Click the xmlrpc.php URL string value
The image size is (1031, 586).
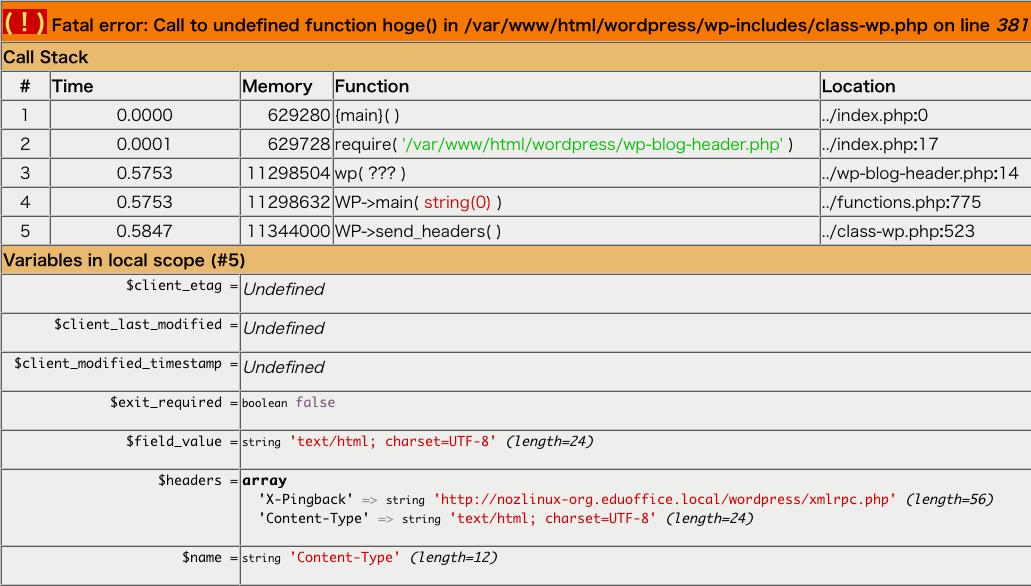pyautogui.click(x=665, y=499)
